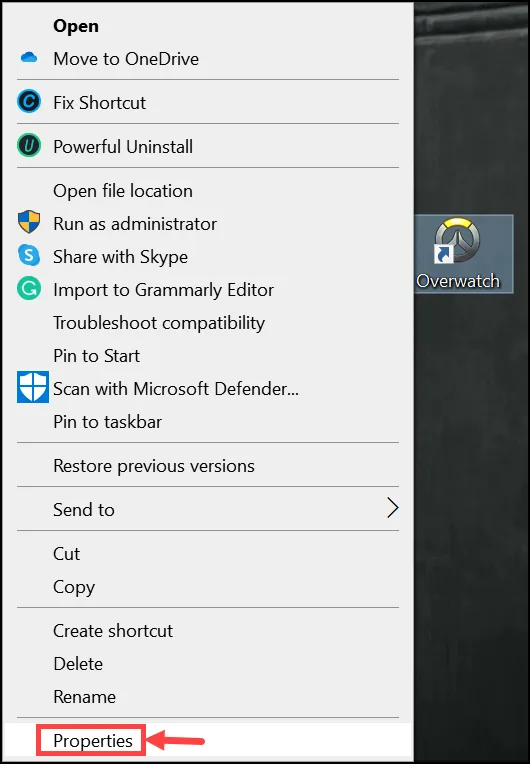Image resolution: width=530 pixels, height=764 pixels.
Task: Choose Cut from the menu
Action: pos(208,554)
